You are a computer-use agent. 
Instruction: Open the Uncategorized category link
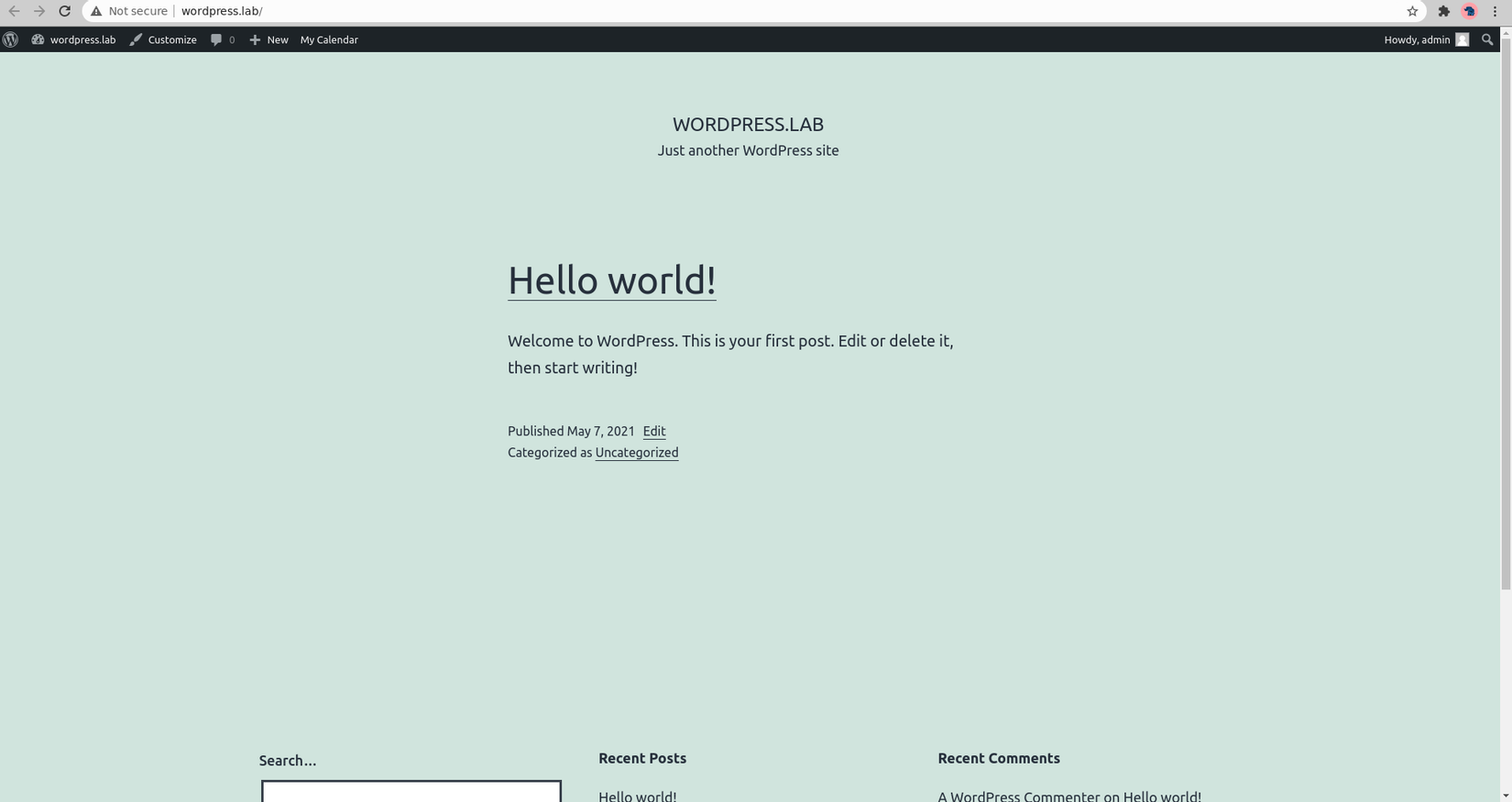637,452
